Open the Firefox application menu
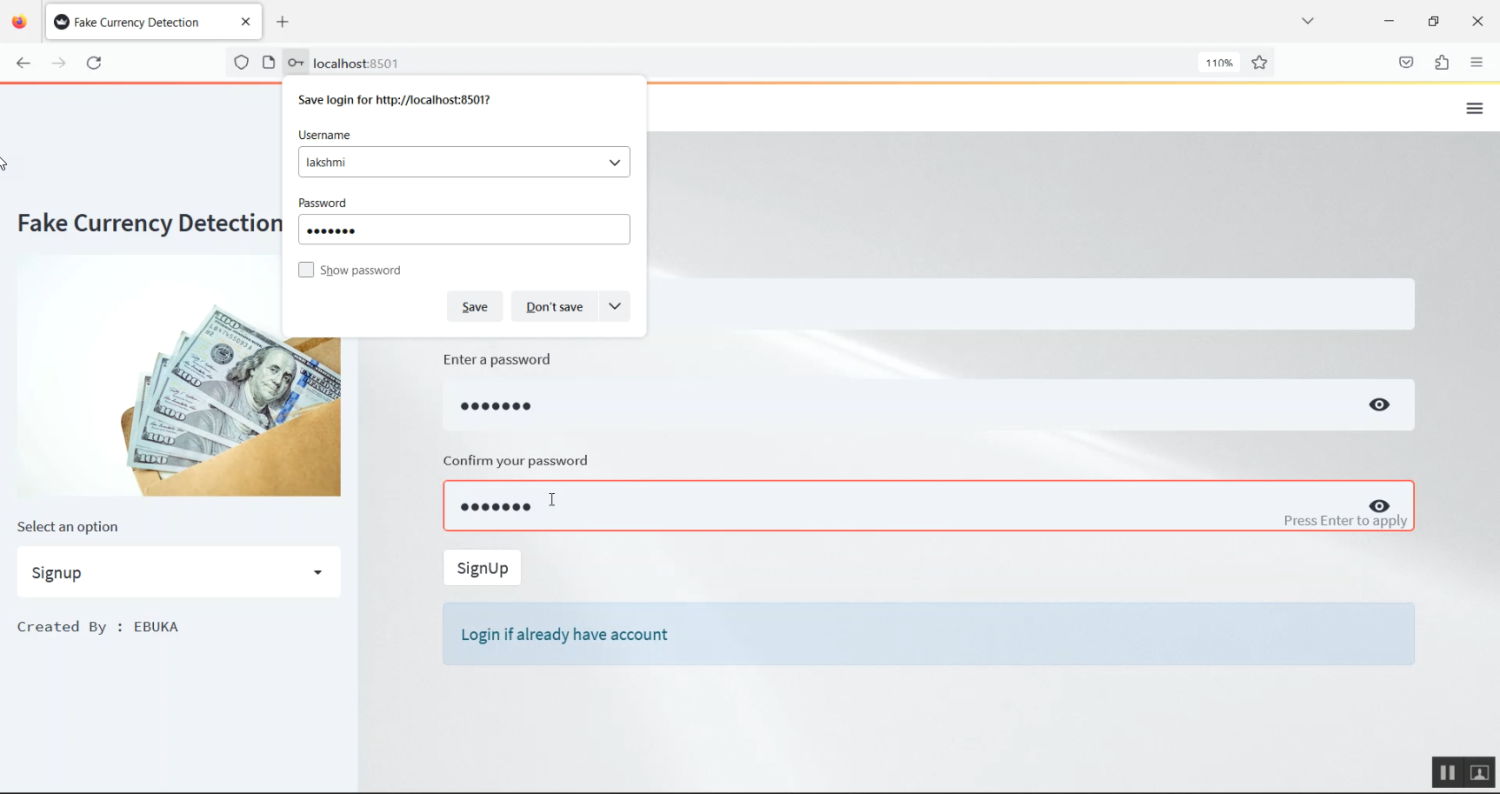1500x794 pixels. [x=1476, y=62]
